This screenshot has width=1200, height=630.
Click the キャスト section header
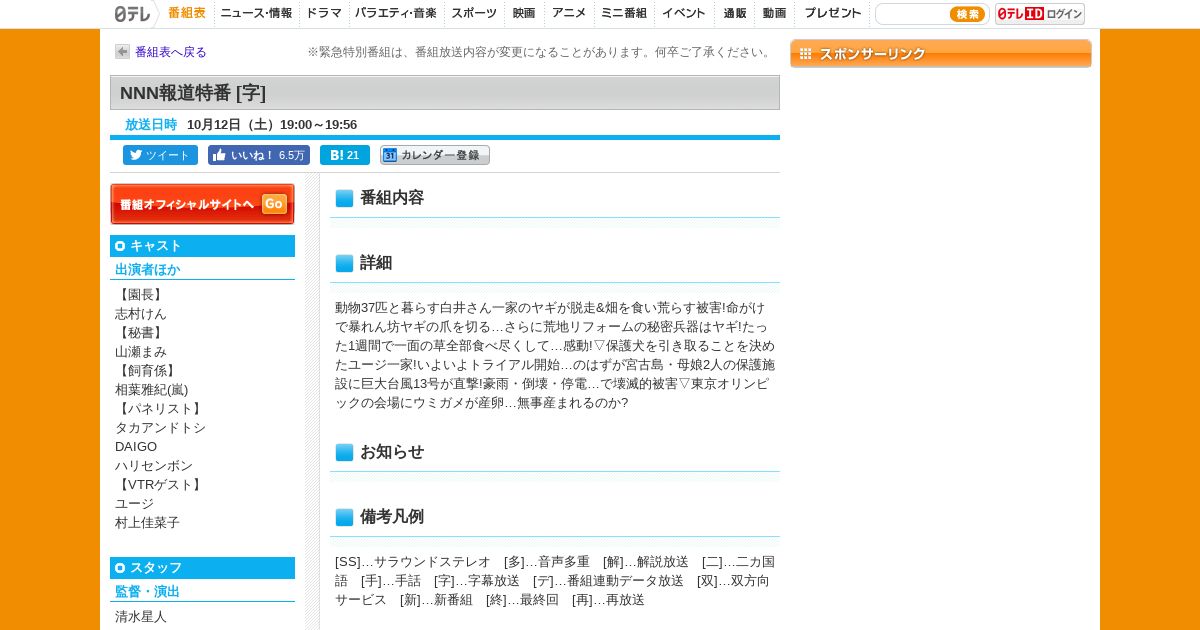point(202,246)
